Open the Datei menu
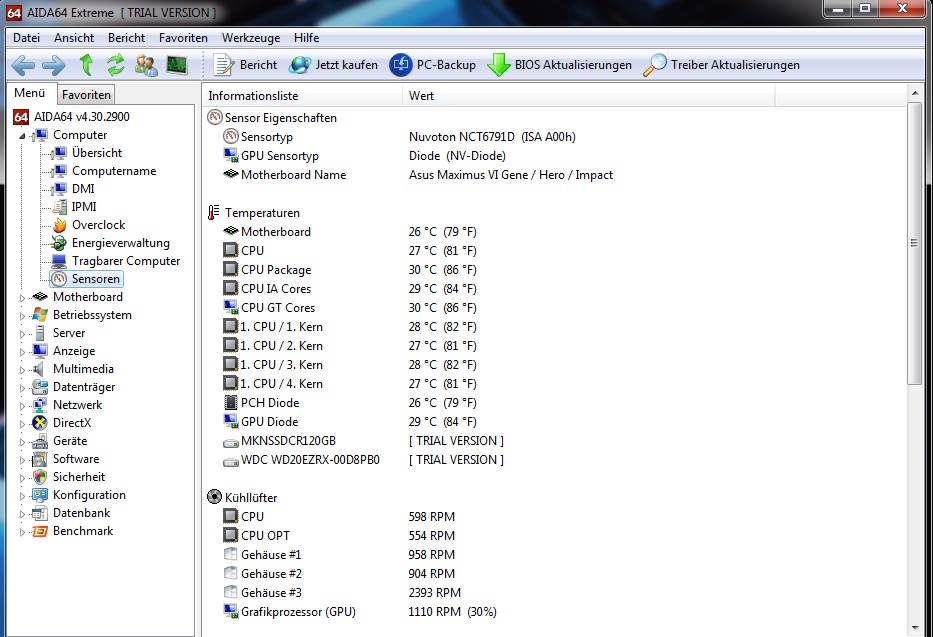The image size is (933, 637). click(x=26, y=37)
